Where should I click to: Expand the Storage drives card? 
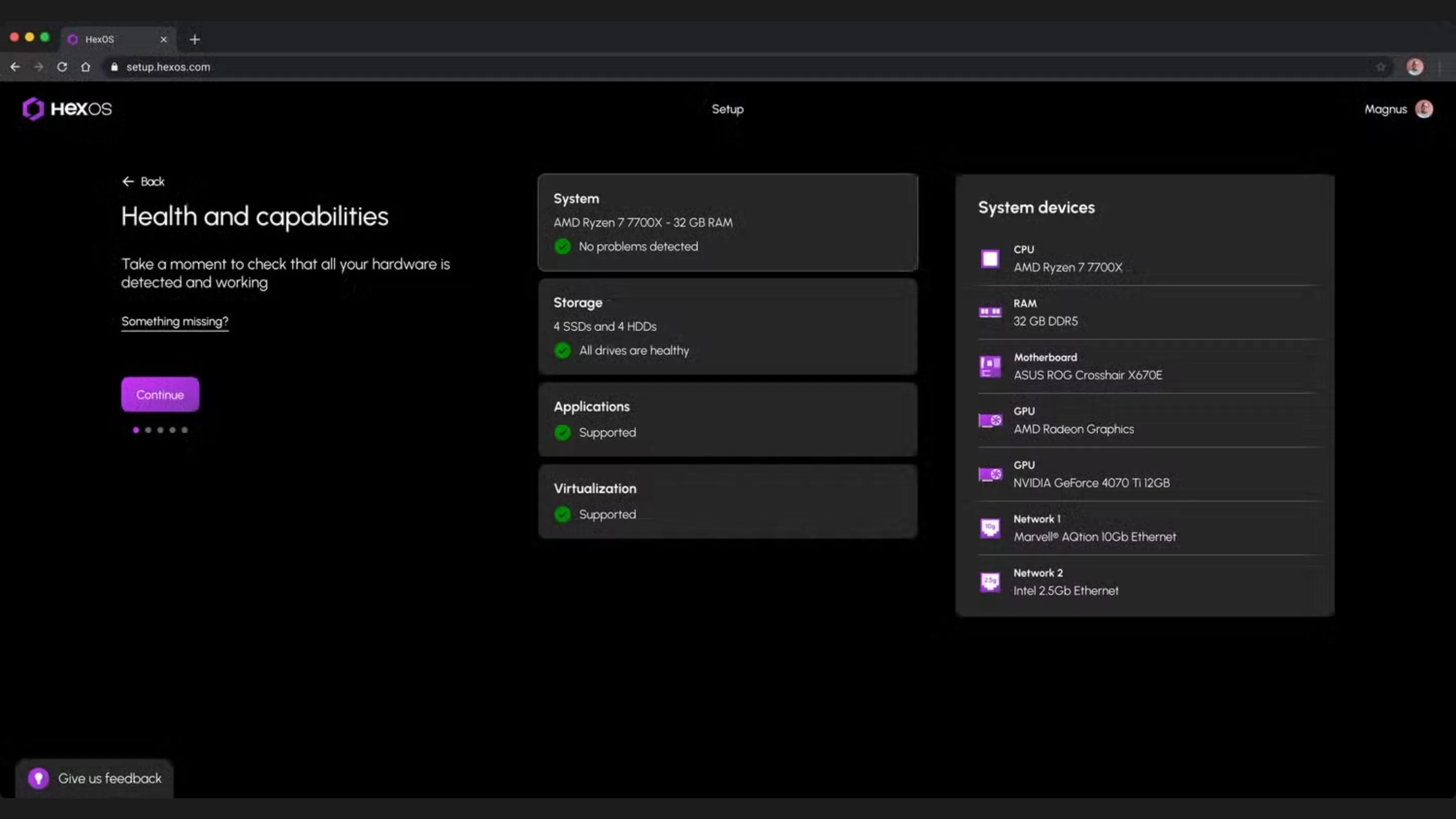[727, 326]
